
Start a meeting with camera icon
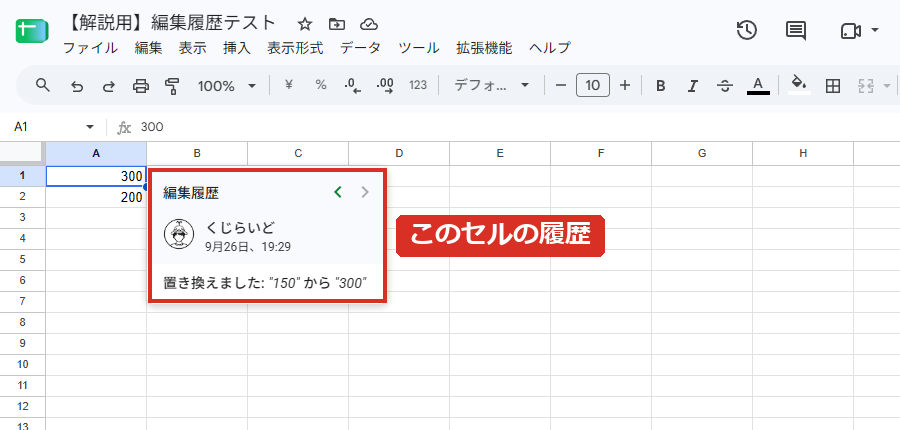pos(850,31)
